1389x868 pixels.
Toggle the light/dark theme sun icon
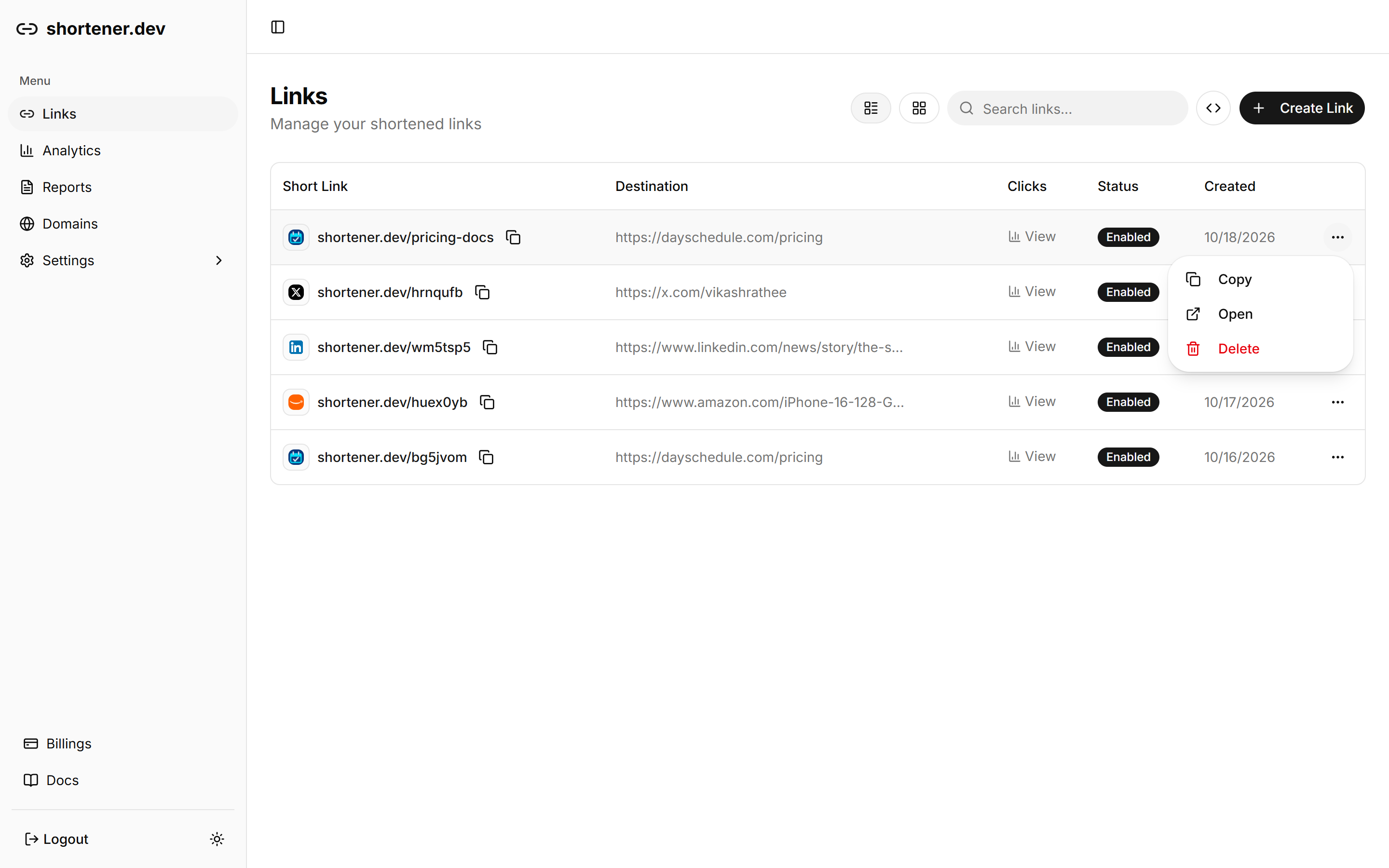217,839
